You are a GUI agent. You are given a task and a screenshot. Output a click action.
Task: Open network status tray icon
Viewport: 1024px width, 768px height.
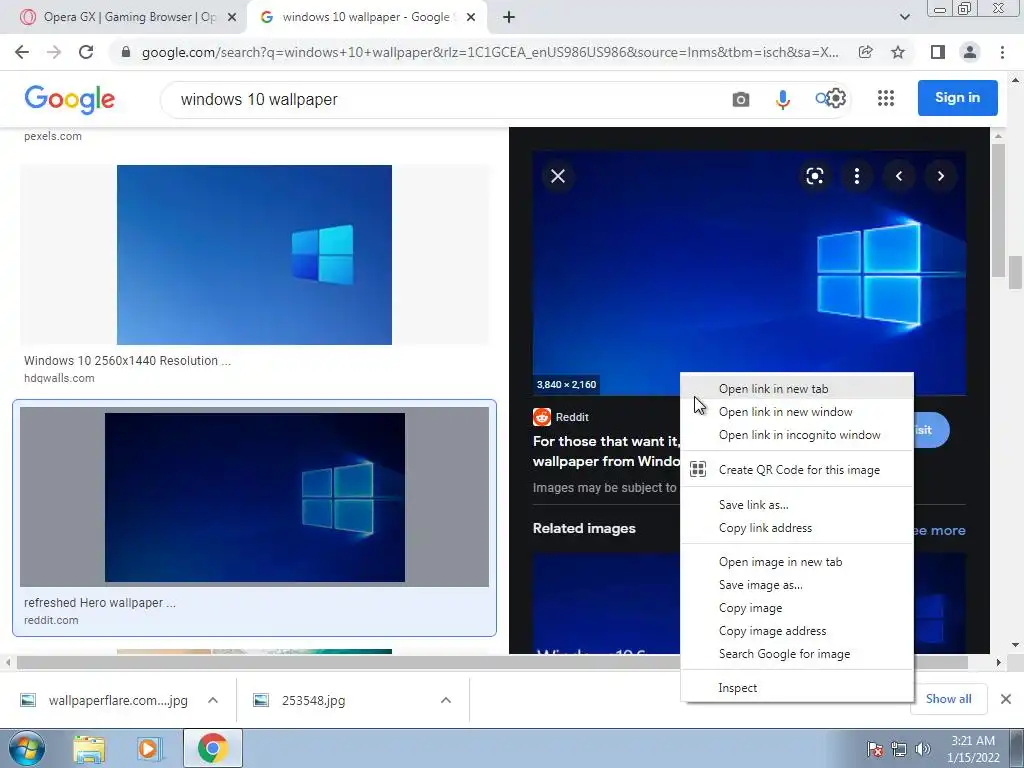point(899,749)
